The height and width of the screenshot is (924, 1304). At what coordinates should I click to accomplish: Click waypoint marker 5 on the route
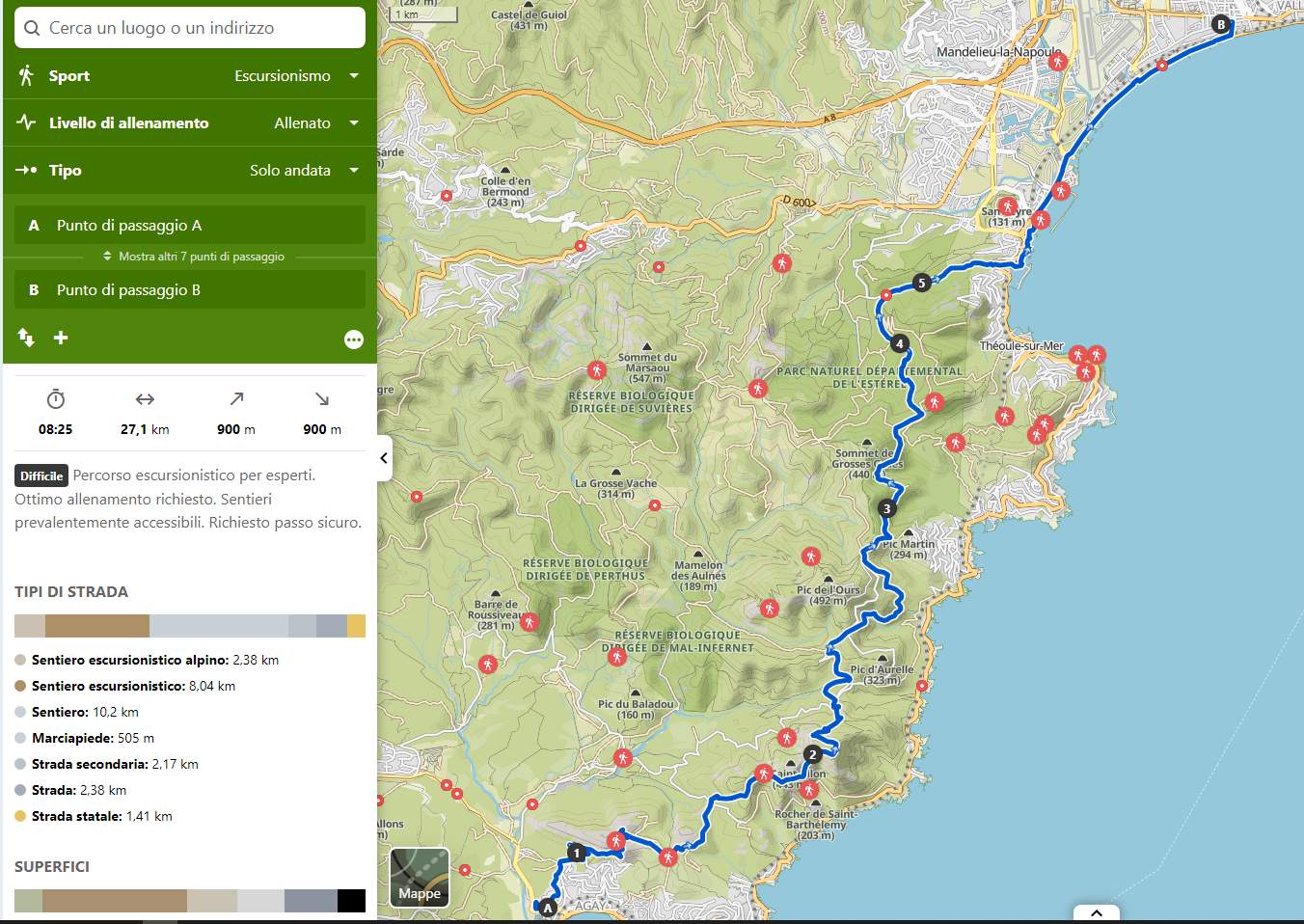922,283
